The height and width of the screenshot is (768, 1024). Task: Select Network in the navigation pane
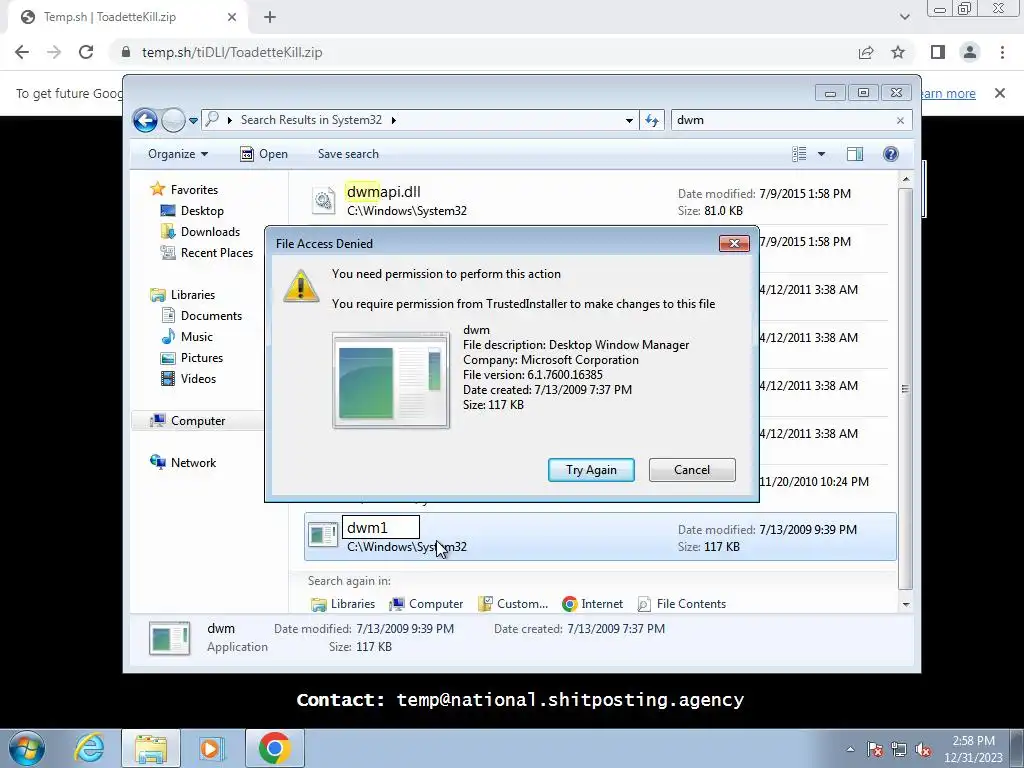point(183,462)
